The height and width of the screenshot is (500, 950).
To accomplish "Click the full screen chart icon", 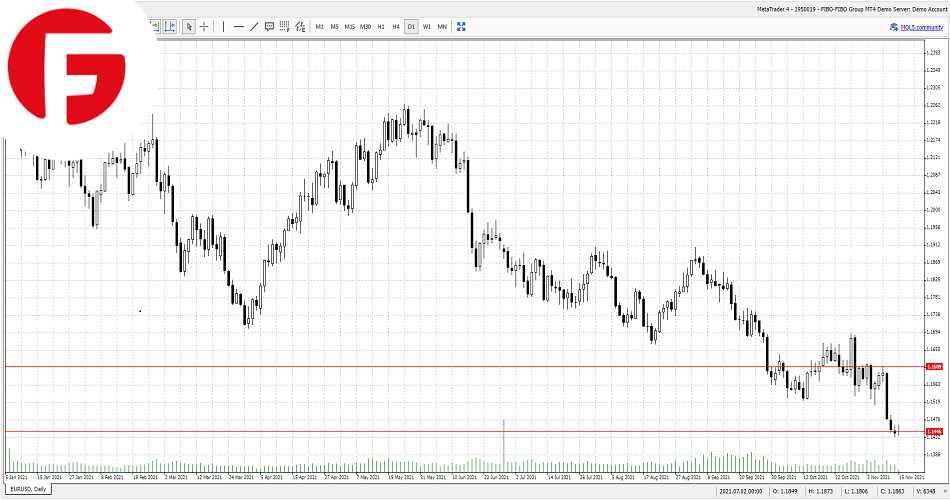I will coord(461,27).
